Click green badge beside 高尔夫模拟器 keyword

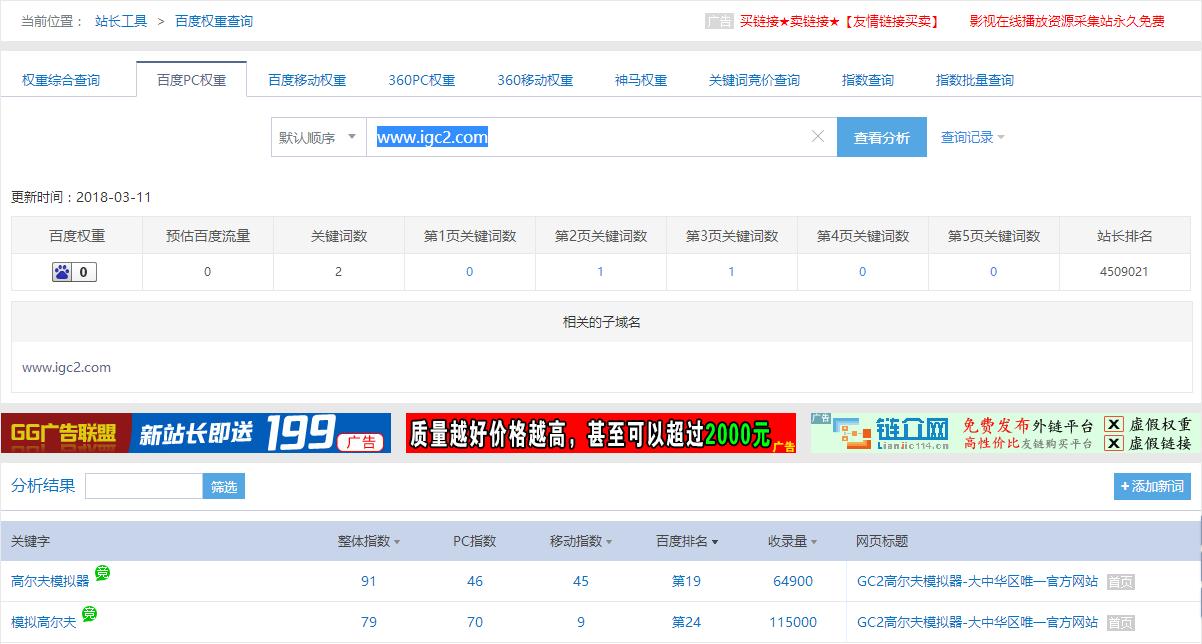102,574
